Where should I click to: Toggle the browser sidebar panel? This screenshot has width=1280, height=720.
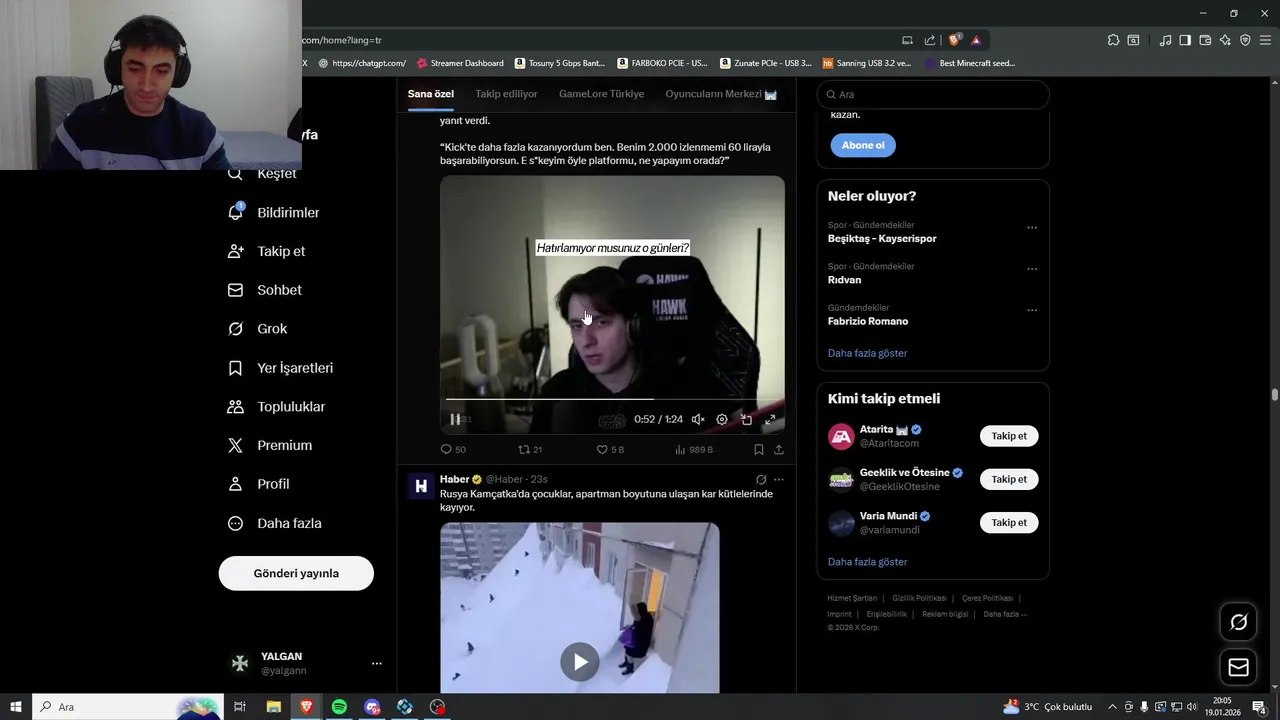(1185, 40)
